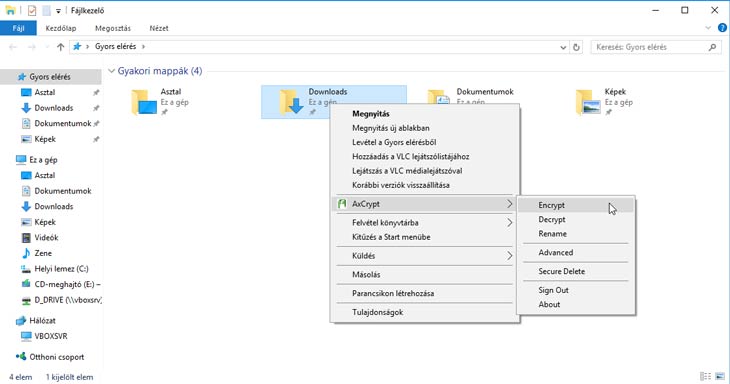Choose Sign Out in the AxCrypt submenu
730x384 pixels.
pos(576,290)
